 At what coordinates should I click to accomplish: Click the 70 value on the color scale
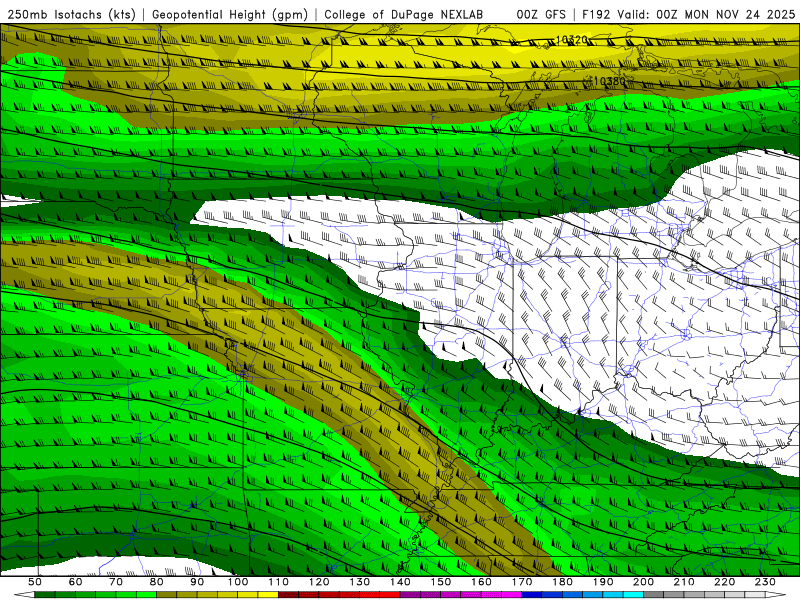[116, 582]
